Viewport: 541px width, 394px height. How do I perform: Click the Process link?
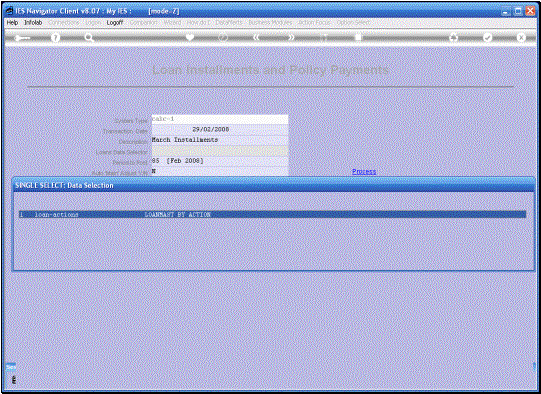[364, 171]
